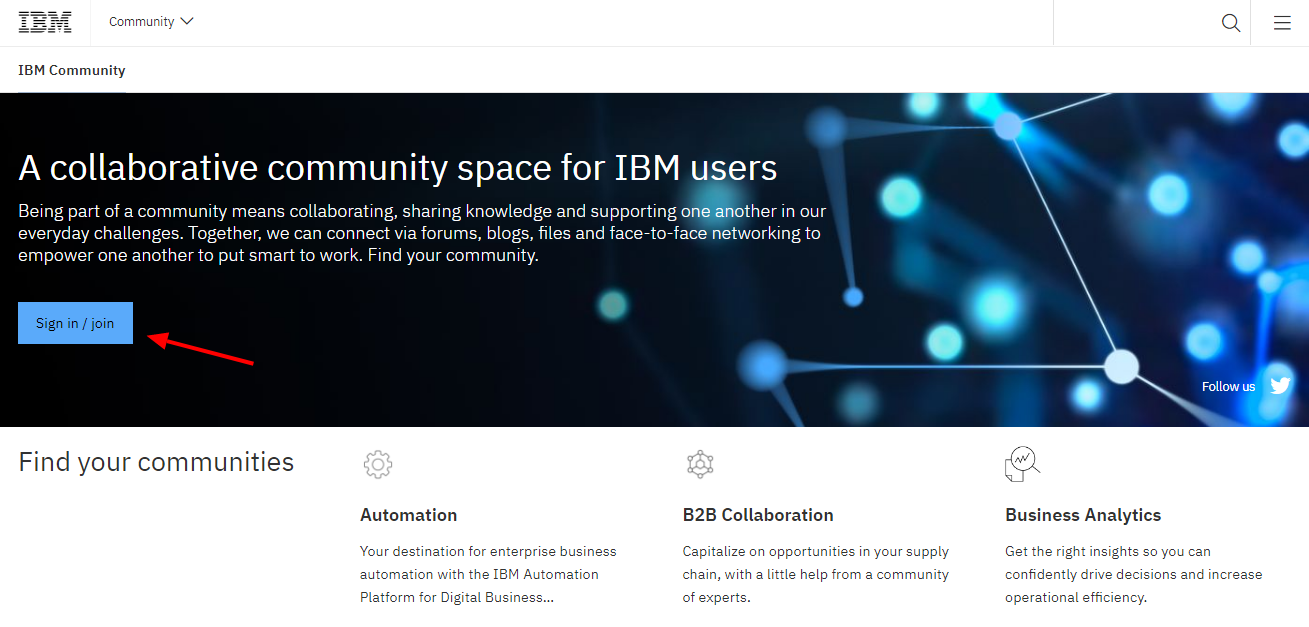The height and width of the screenshot is (627, 1309).
Task: Open the B2B Collaboration community heading
Action: click(x=758, y=515)
